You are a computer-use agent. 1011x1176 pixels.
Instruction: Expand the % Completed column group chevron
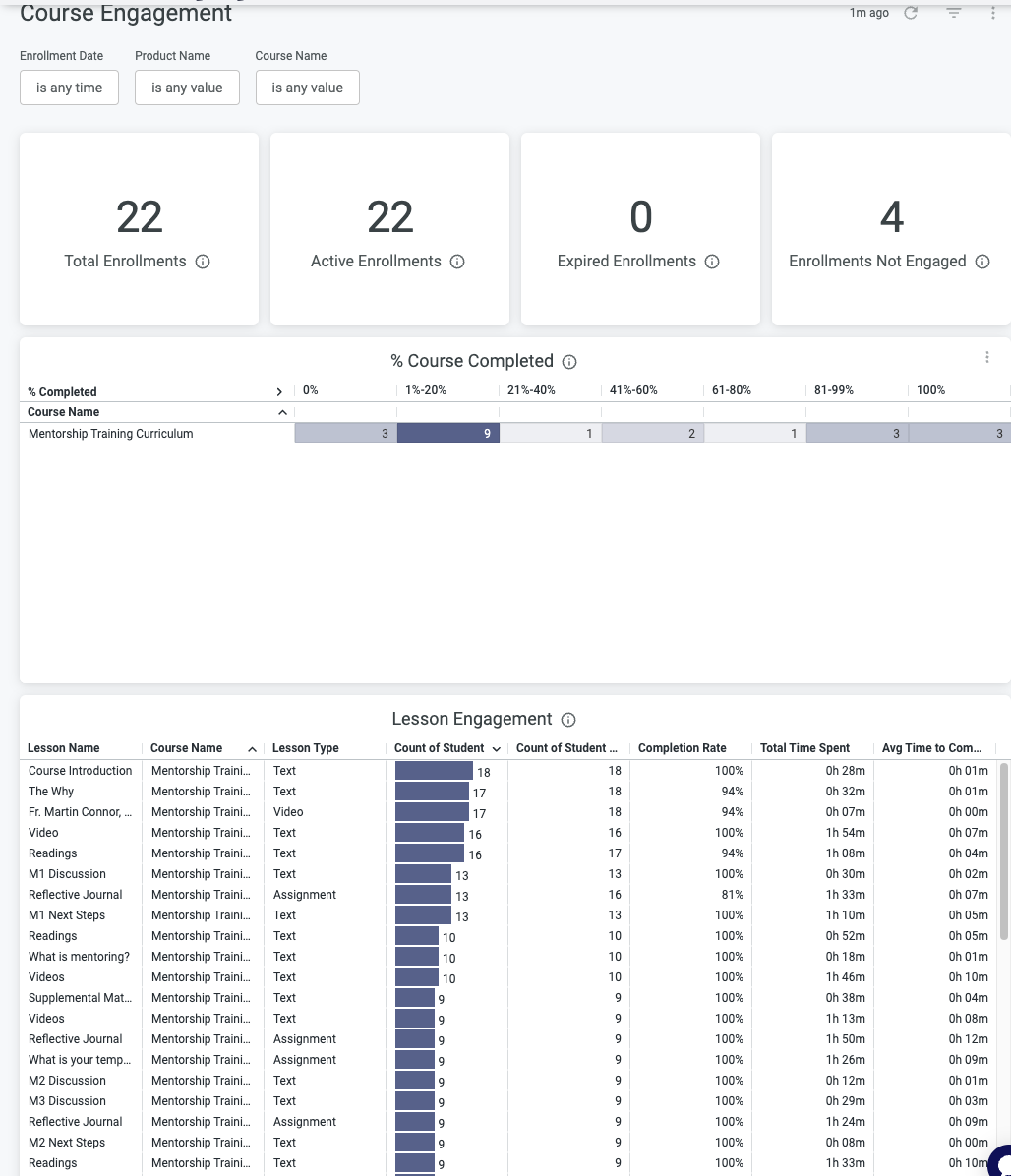pyautogui.click(x=279, y=391)
